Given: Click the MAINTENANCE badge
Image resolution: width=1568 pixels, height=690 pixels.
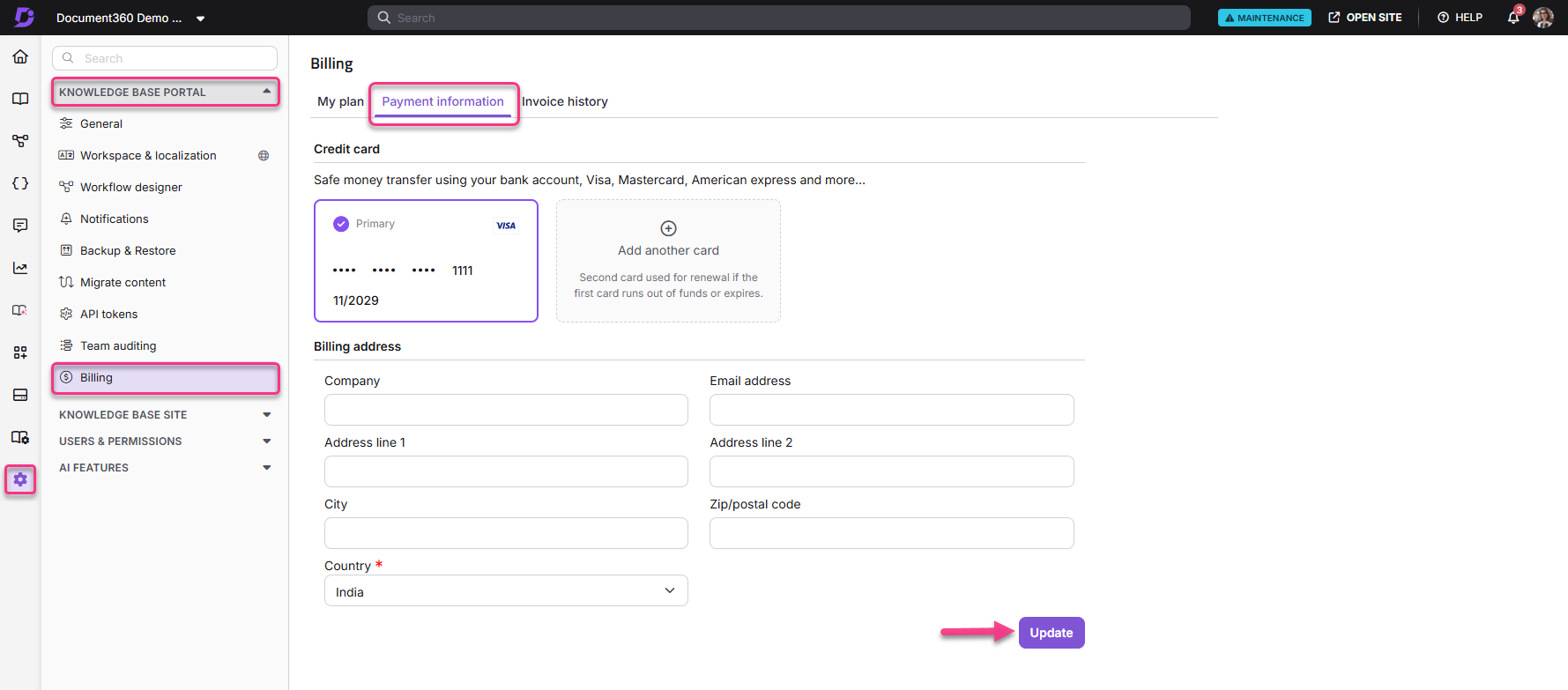Looking at the screenshot, I should tap(1264, 18).
